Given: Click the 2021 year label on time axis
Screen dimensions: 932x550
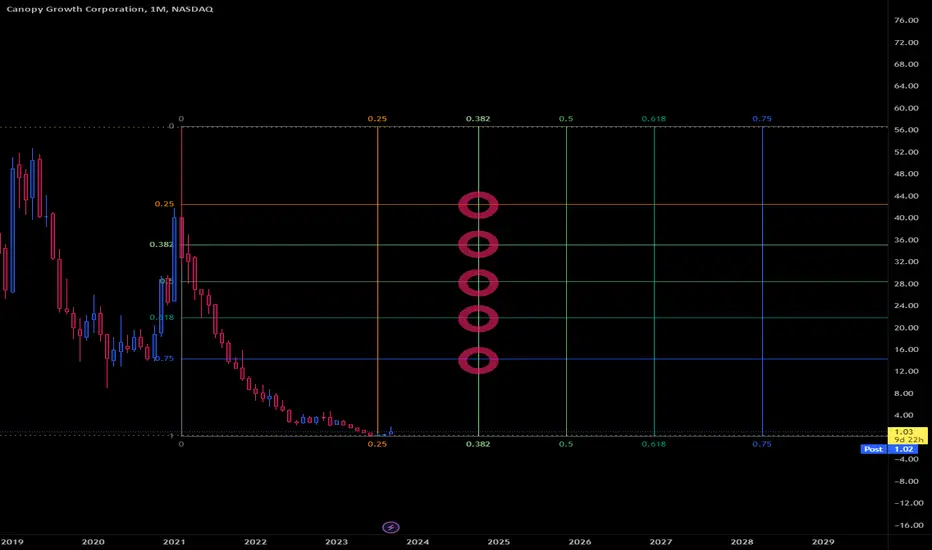Looking at the screenshot, I should [x=174, y=542].
